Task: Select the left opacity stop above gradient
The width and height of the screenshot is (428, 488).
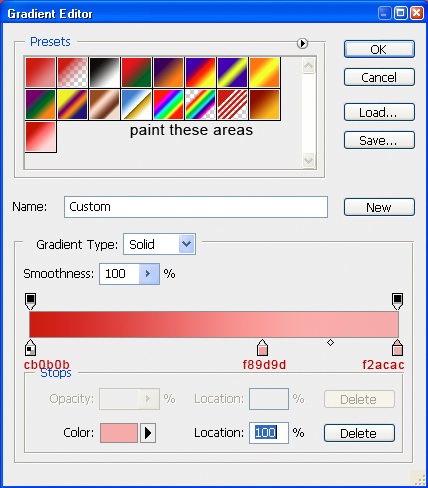Action: pyautogui.click(x=31, y=301)
